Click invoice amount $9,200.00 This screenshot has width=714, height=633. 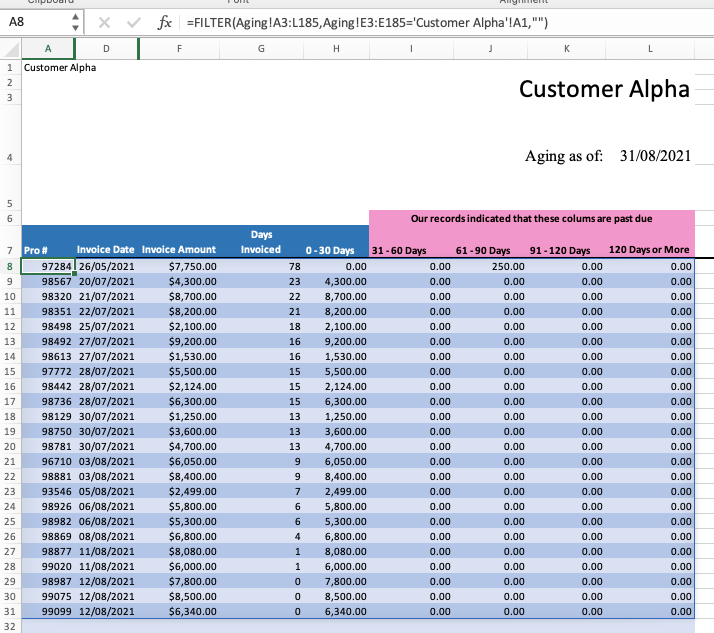193,342
